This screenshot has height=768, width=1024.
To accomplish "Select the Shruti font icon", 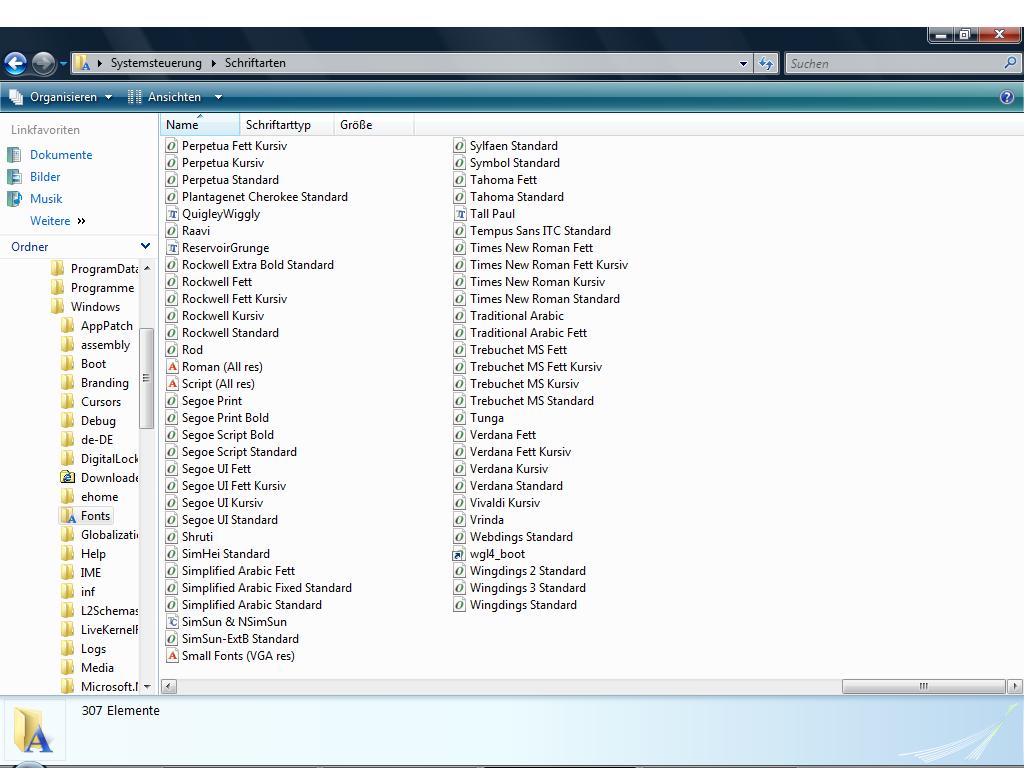I will [x=172, y=537].
